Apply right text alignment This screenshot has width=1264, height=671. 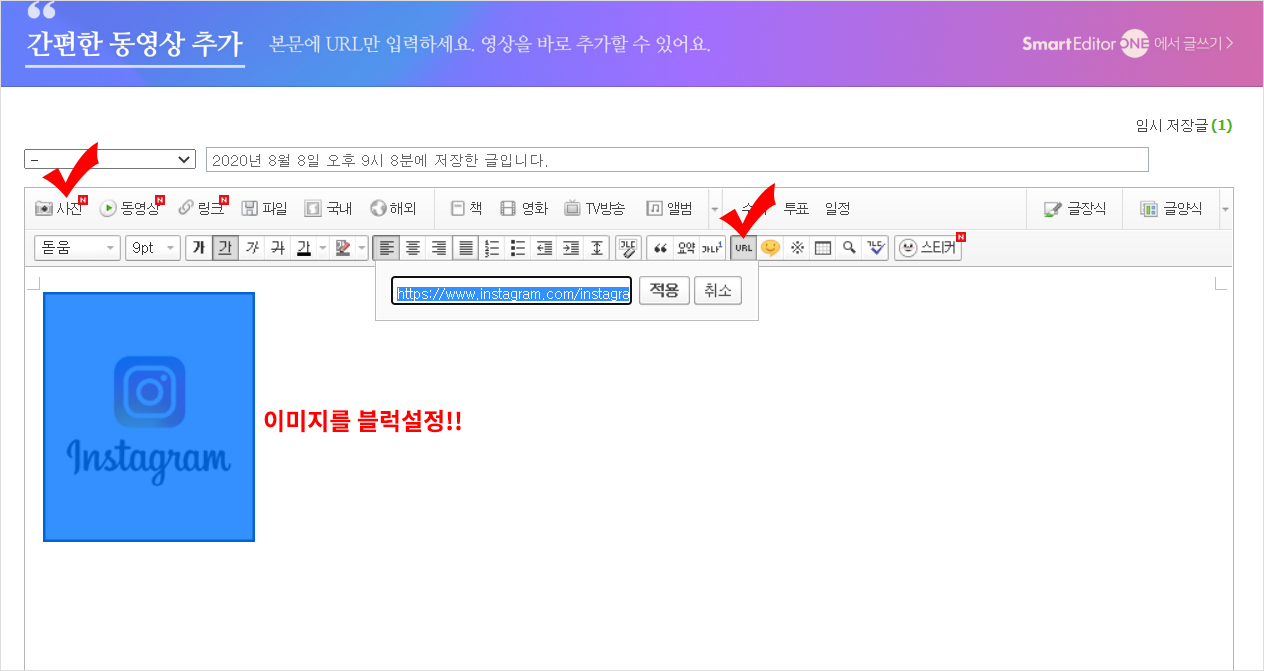[439, 248]
